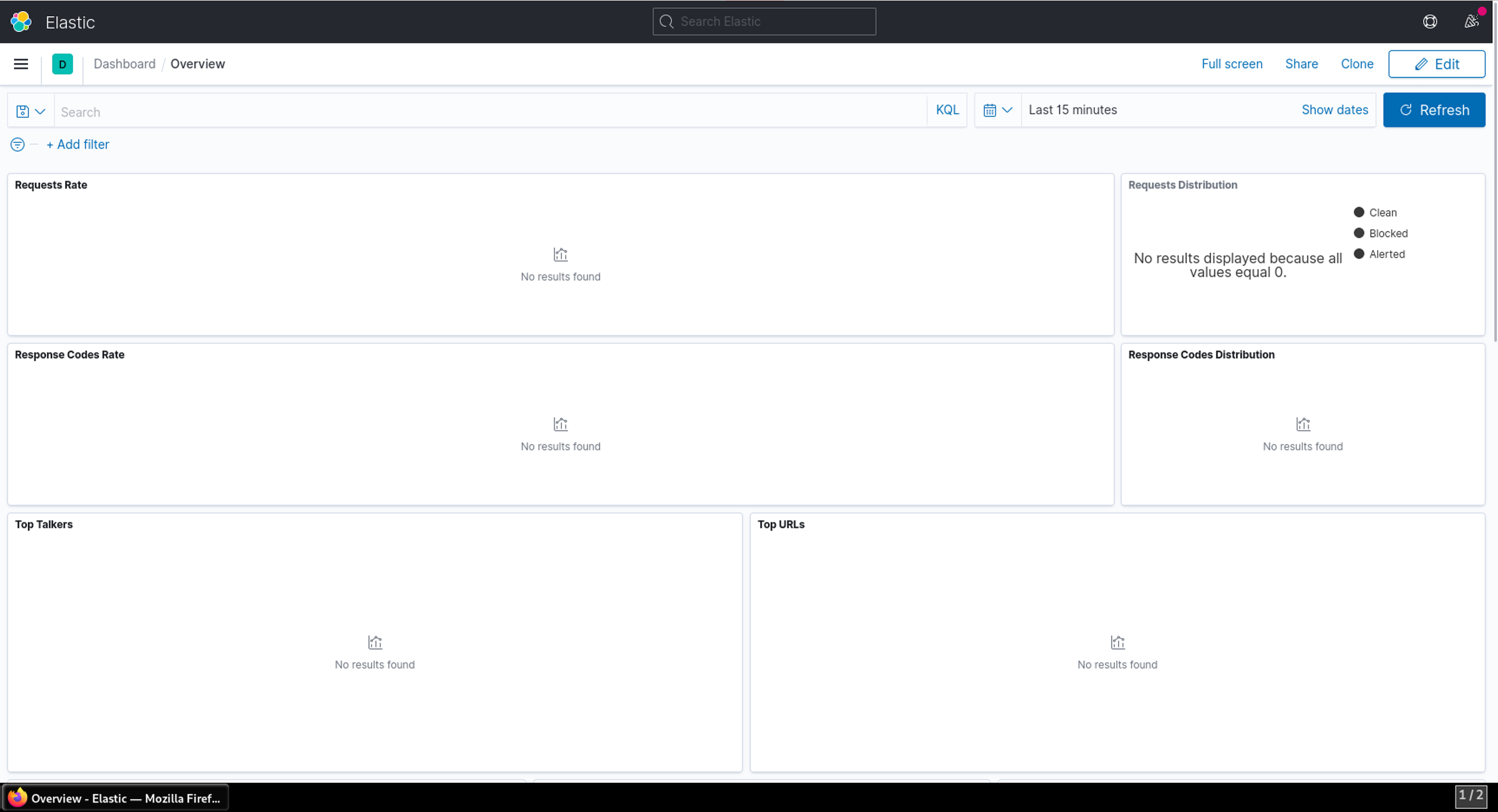Toggle the Alerted legend item
This screenshot has height=812, width=1498.
(x=1379, y=255)
